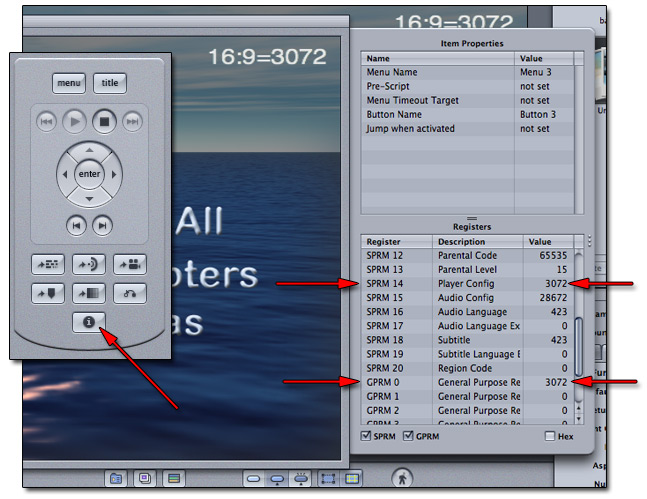The width and height of the screenshot is (647, 499).
Task: Click the audio stream select icon
Action: pyautogui.click(x=89, y=266)
